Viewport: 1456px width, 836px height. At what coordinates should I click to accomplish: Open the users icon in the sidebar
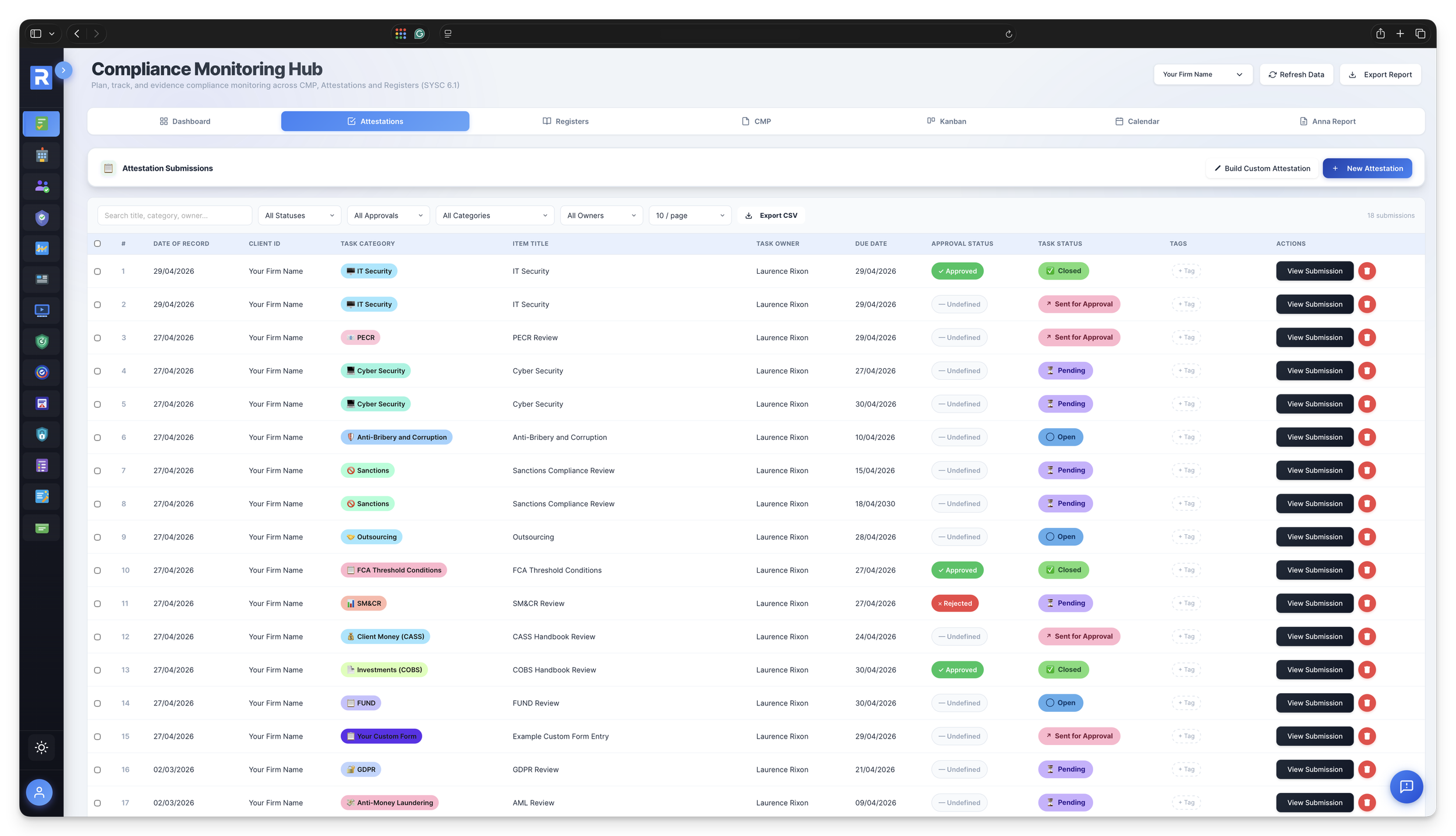click(x=41, y=186)
